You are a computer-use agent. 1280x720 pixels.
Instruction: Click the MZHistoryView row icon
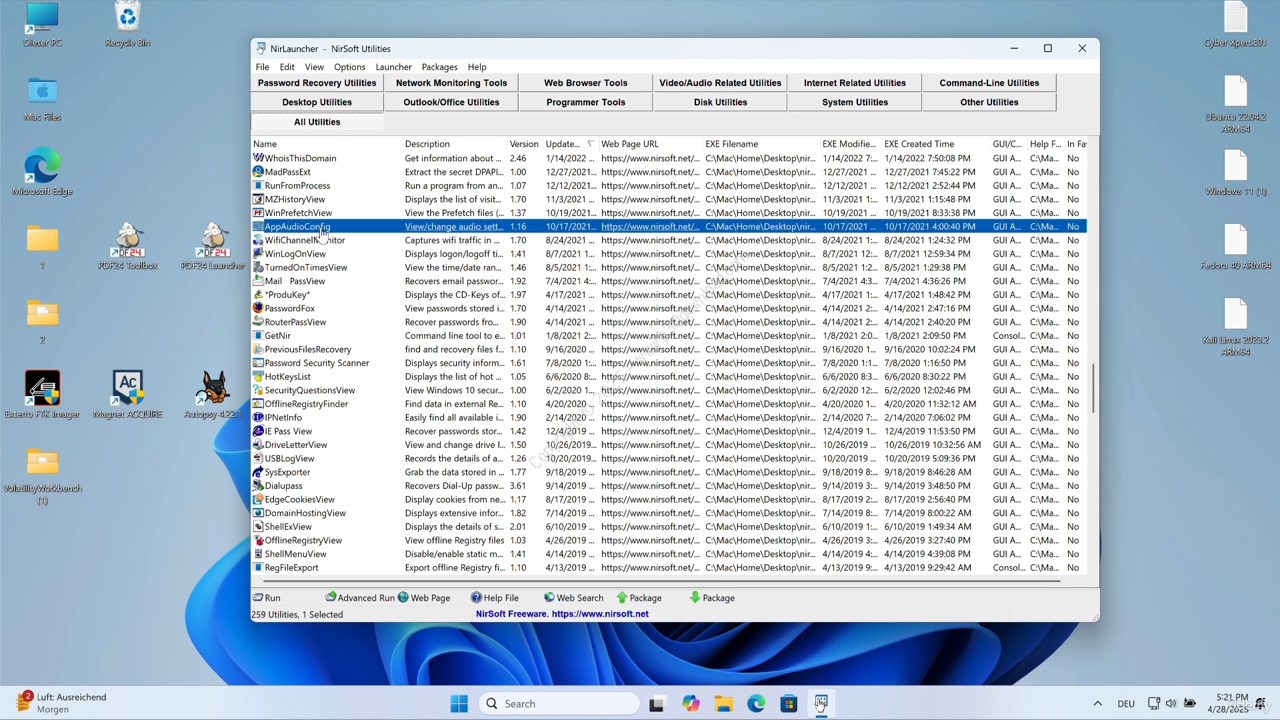point(258,199)
